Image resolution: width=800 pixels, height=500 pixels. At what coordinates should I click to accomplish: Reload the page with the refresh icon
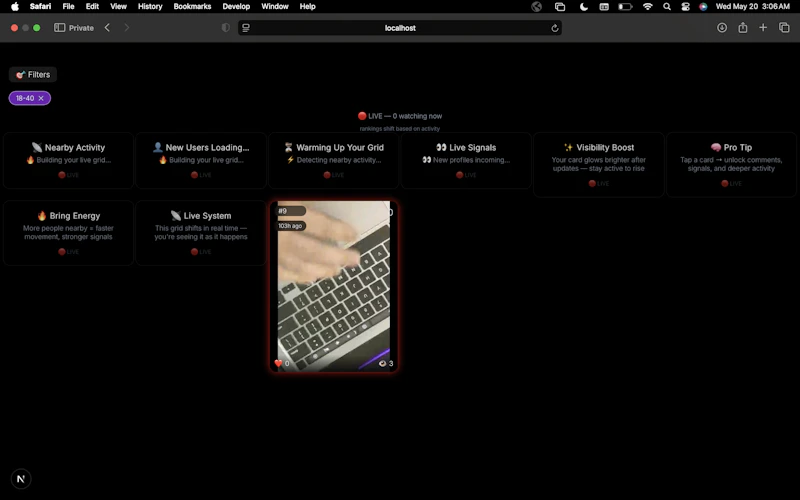[555, 28]
